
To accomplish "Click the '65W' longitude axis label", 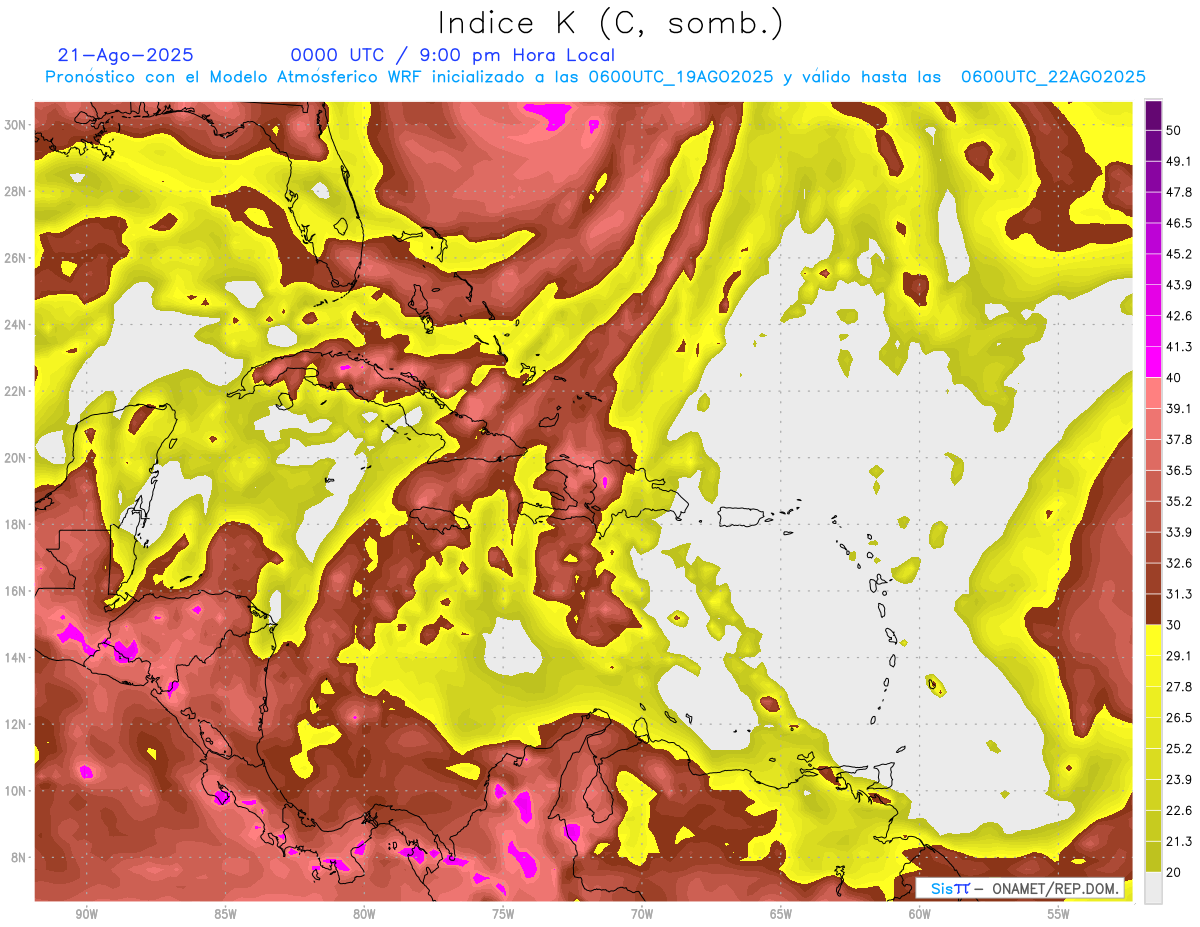I will click(x=781, y=915).
